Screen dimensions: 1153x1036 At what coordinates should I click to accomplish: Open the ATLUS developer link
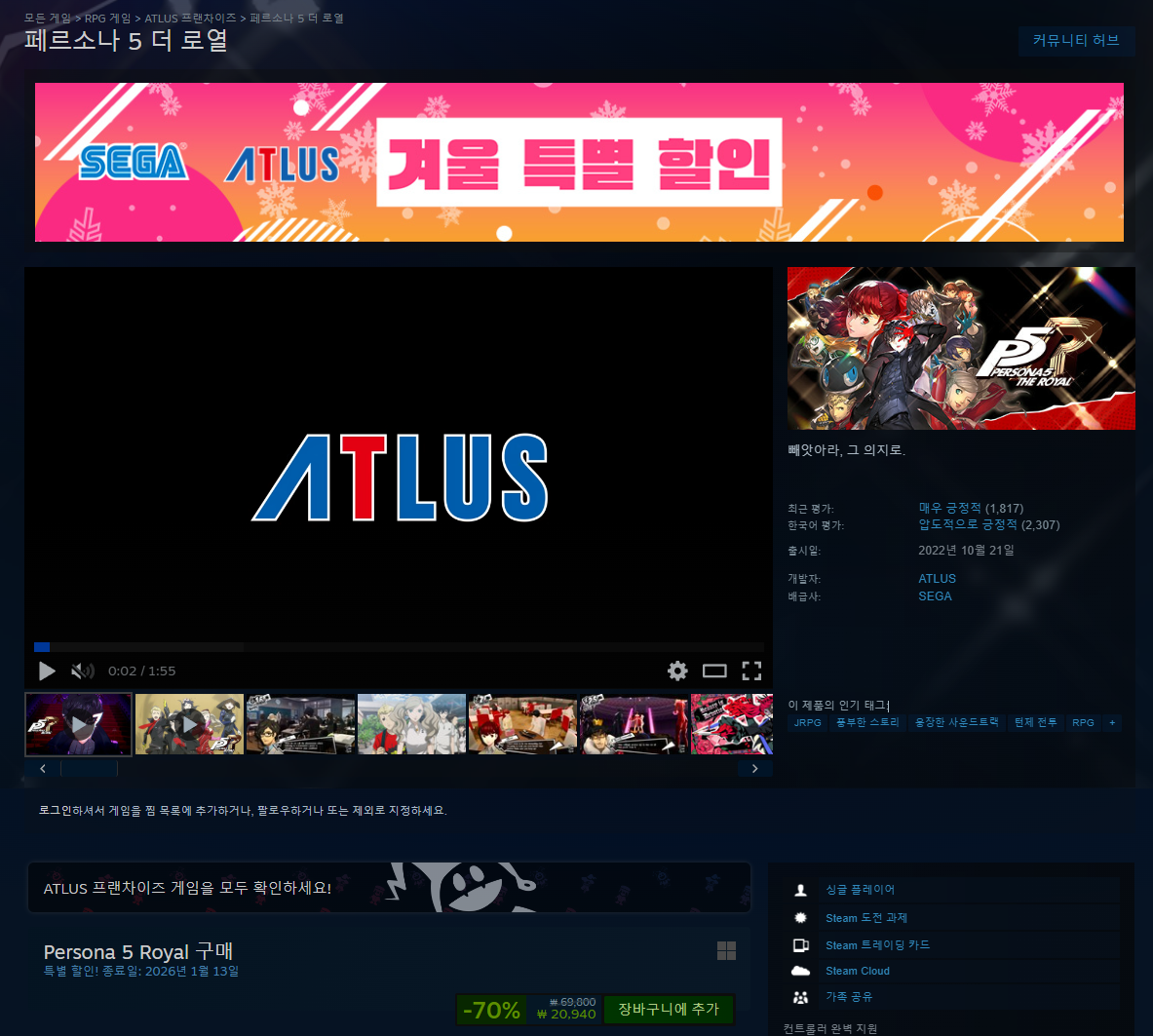point(937,579)
